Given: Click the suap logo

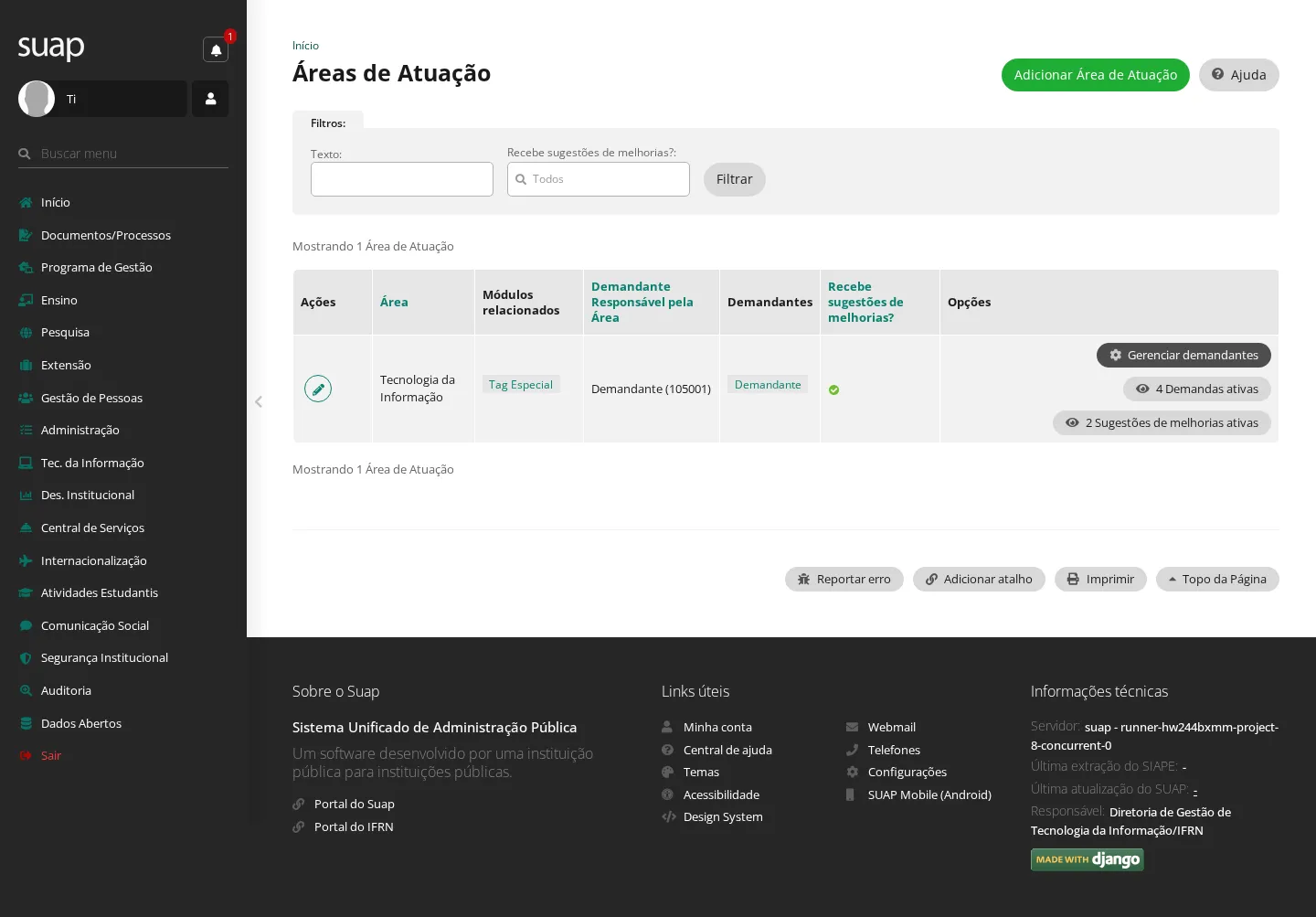Looking at the screenshot, I should 51,47.
